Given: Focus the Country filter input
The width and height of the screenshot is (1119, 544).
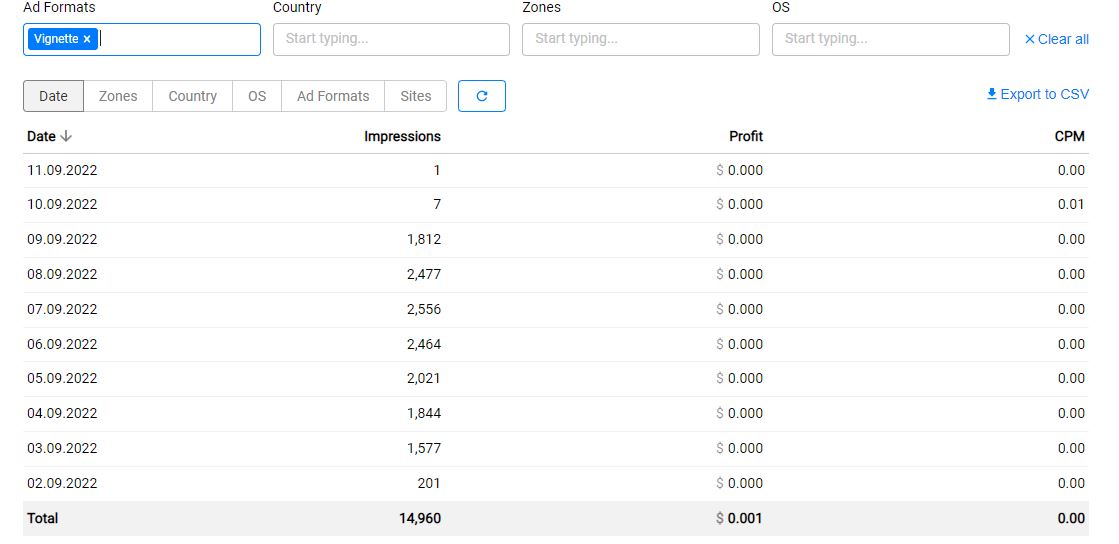Looking at the screenshot, I should (390, 39).
